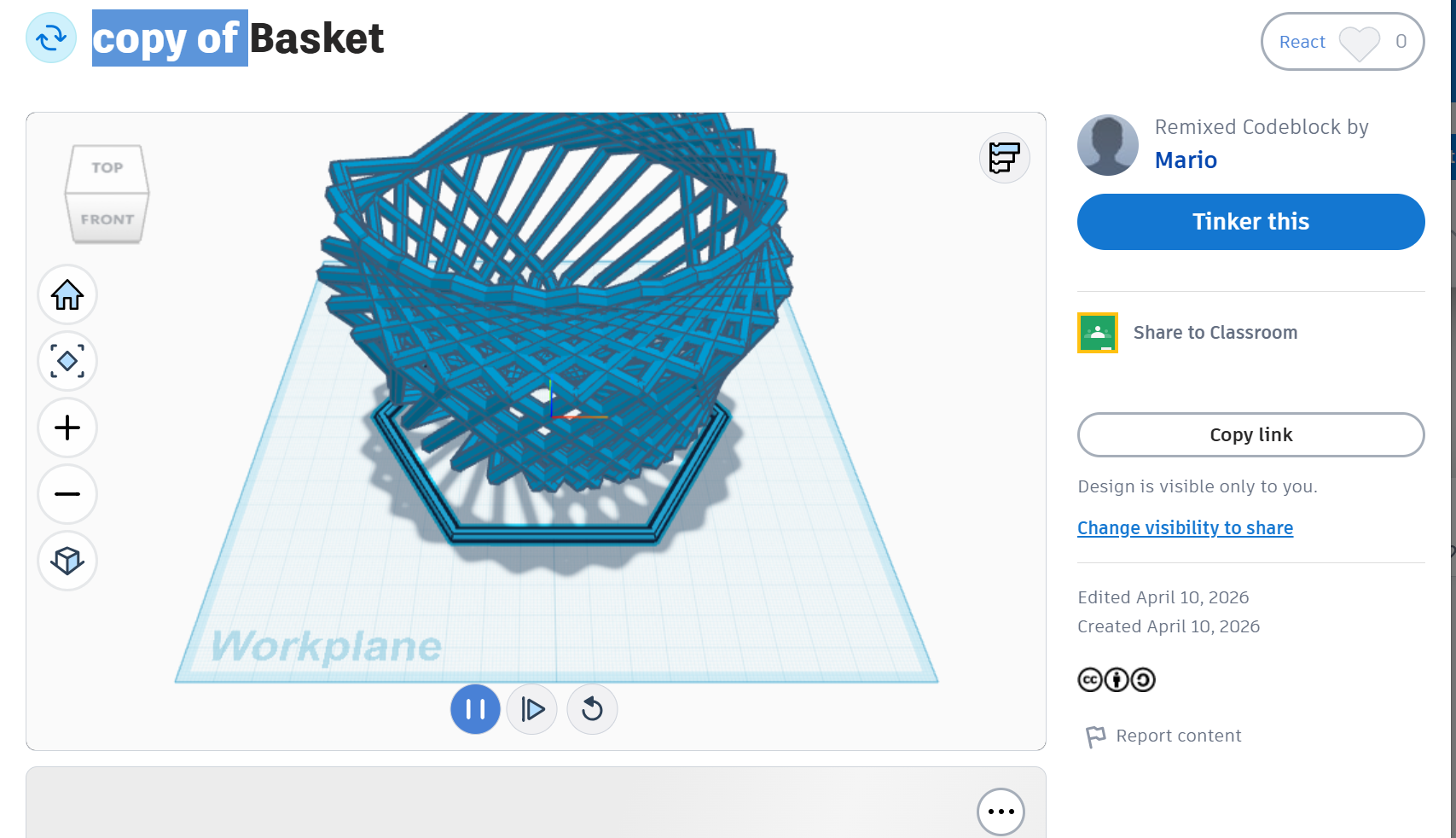Click the Codeblocks sync logo icon
Screen dimensions: 1456x838
51,38
